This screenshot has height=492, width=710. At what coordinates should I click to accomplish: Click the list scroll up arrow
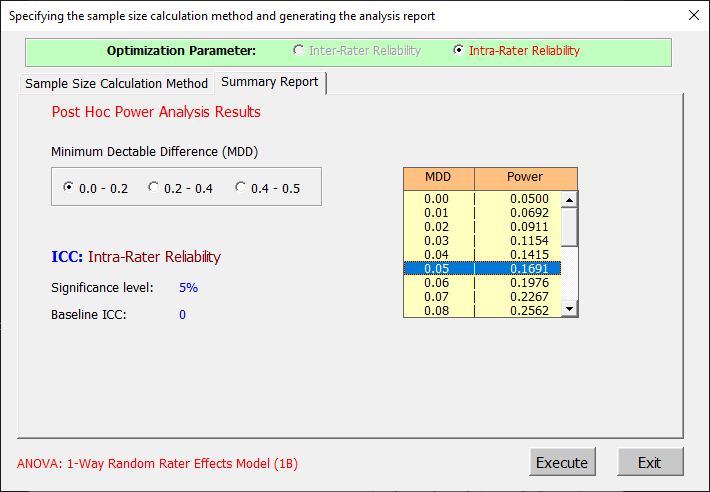coord(569,200)
